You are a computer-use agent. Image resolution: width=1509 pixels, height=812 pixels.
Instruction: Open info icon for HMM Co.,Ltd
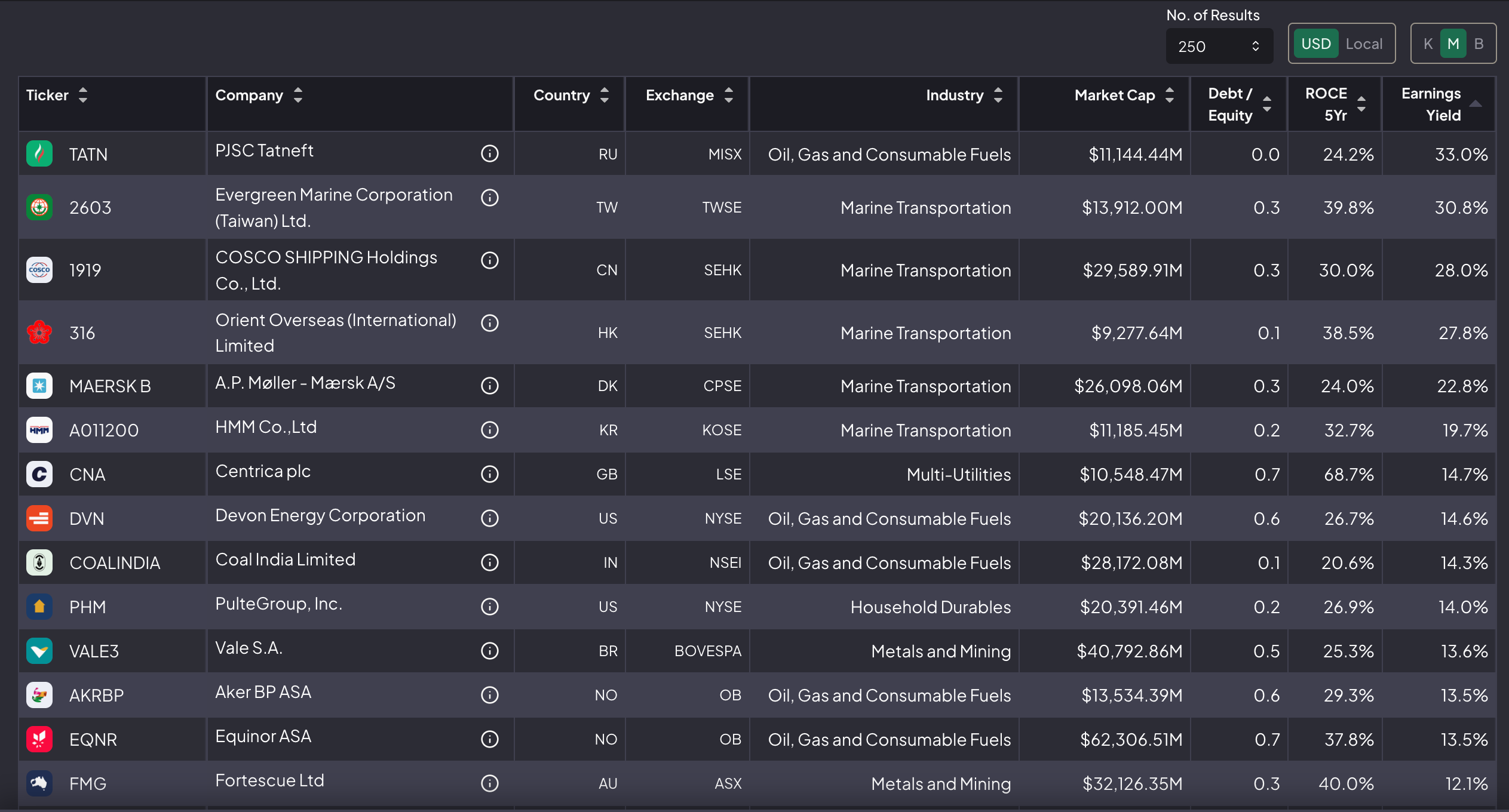coord(490,430)
